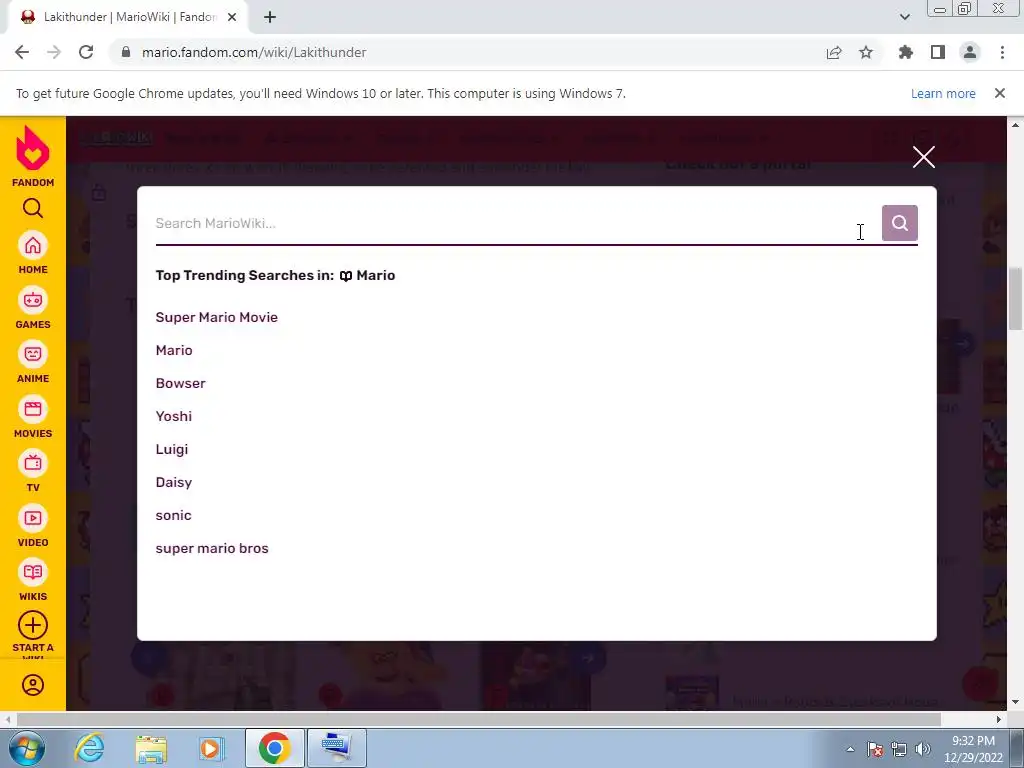
Task: Open Windows Start menu
Action: [26, 748]
